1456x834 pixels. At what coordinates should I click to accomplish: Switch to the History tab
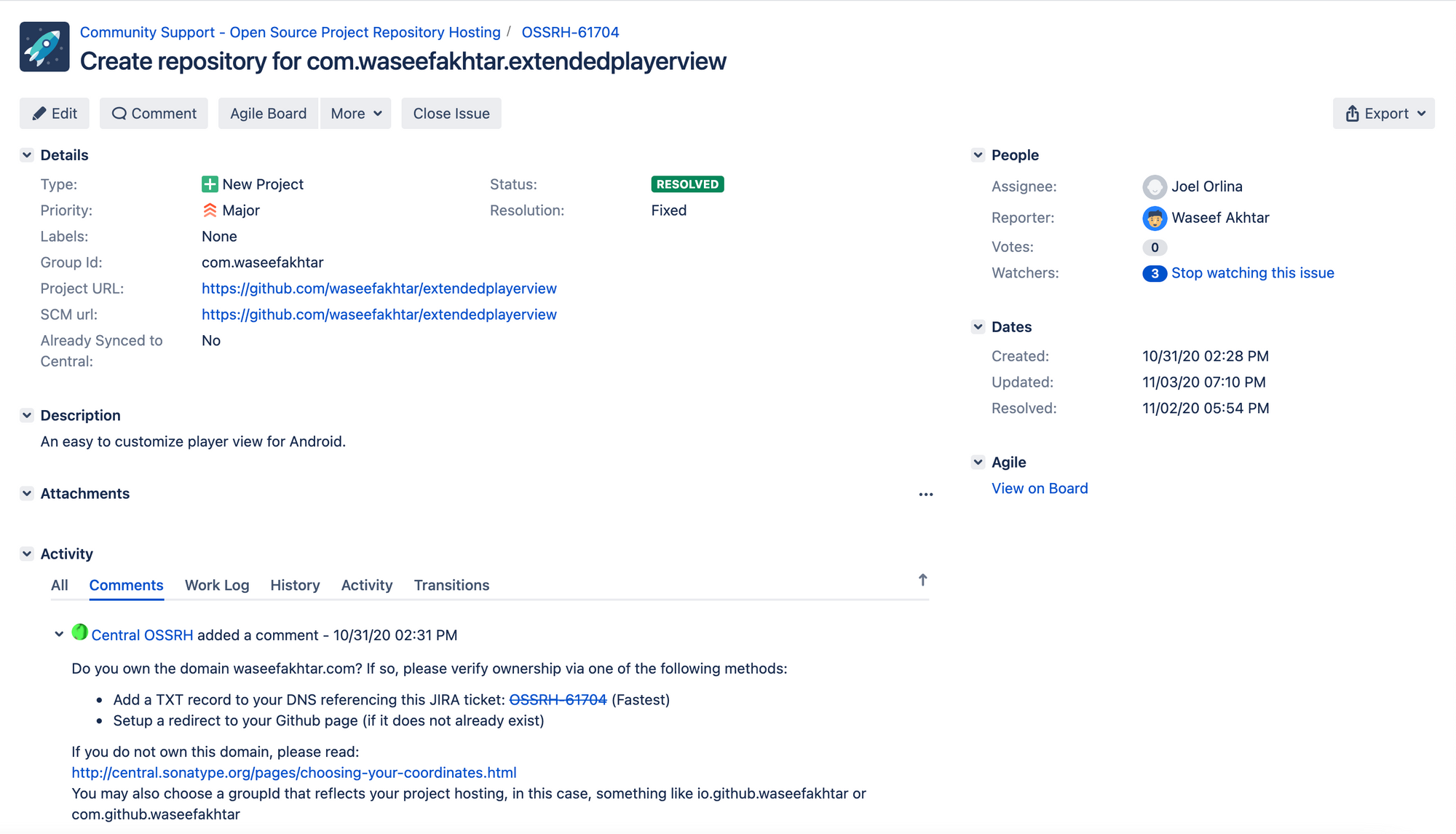[295, 586]
